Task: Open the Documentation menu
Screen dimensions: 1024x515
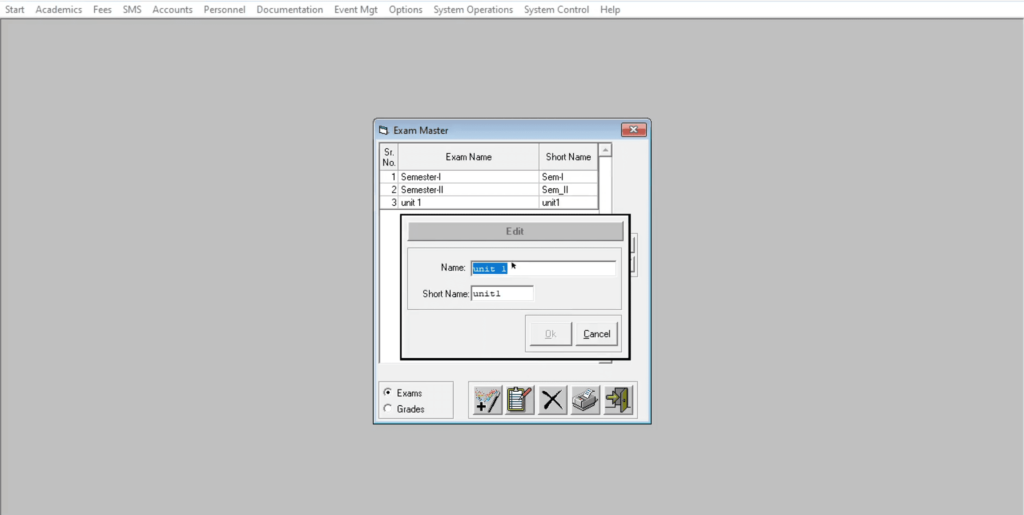Action: pos(289,10)
